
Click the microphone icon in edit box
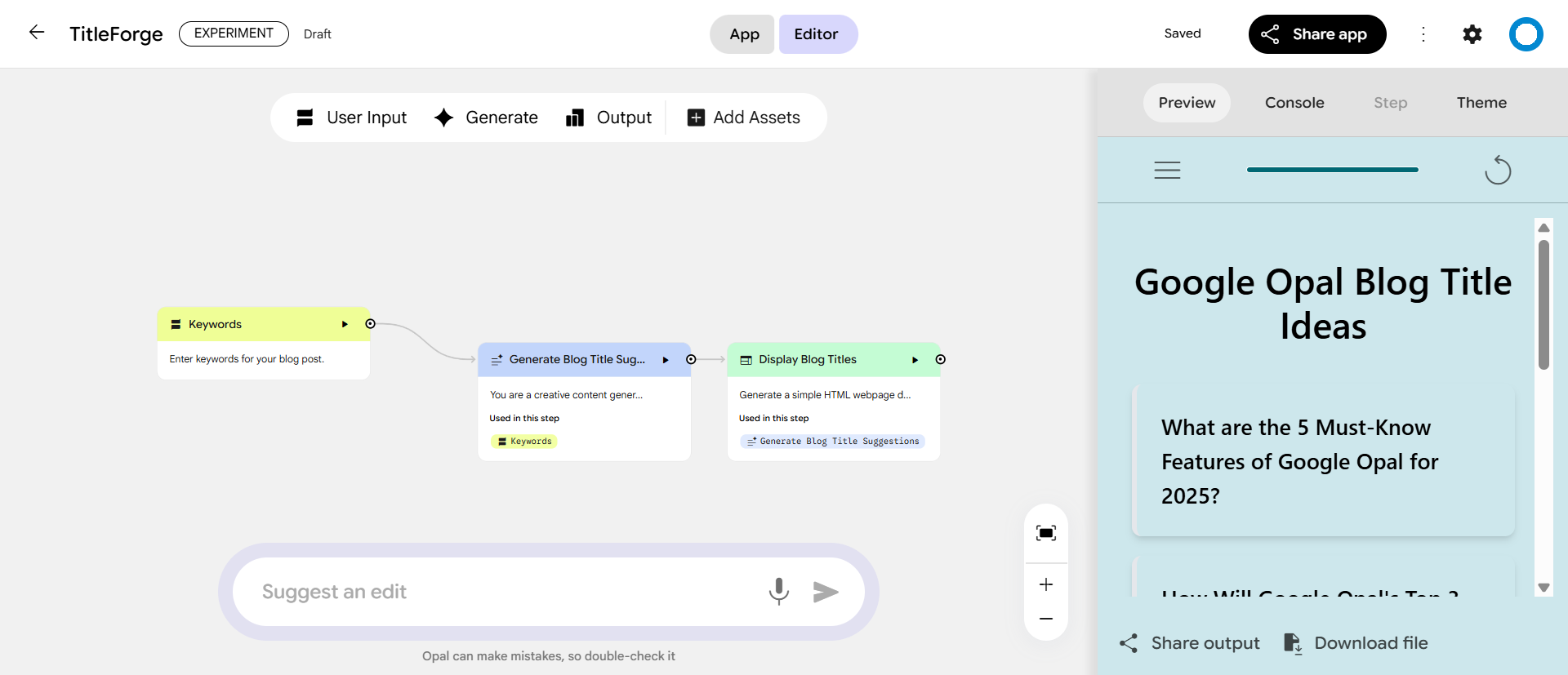point(778,591)
